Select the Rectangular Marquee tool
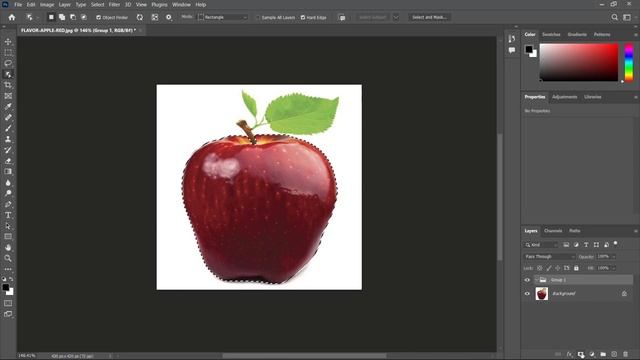The image size is (640, 360). click(8, 53)
